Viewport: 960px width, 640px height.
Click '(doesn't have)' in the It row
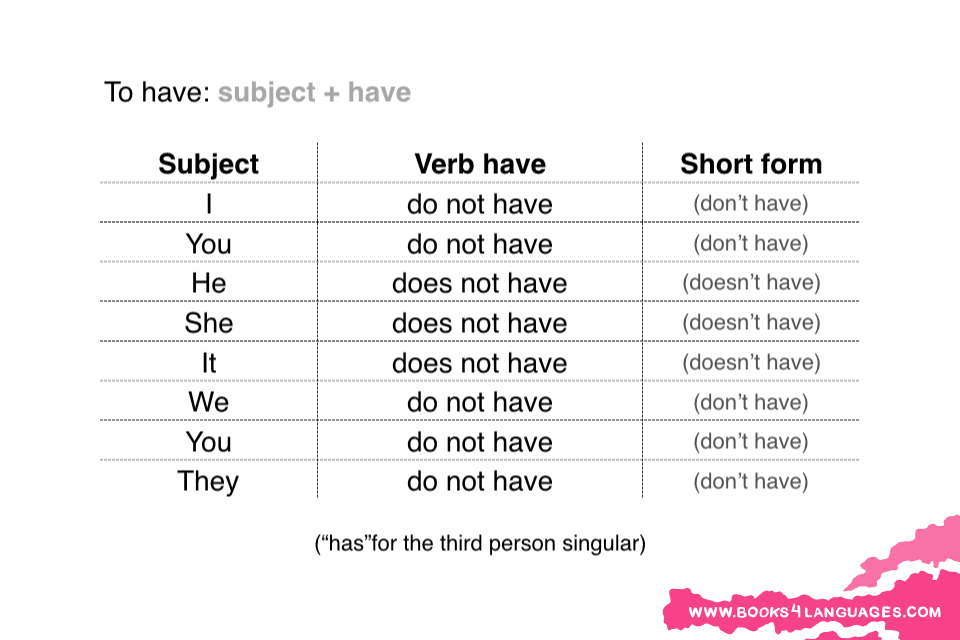pos(751,363)
